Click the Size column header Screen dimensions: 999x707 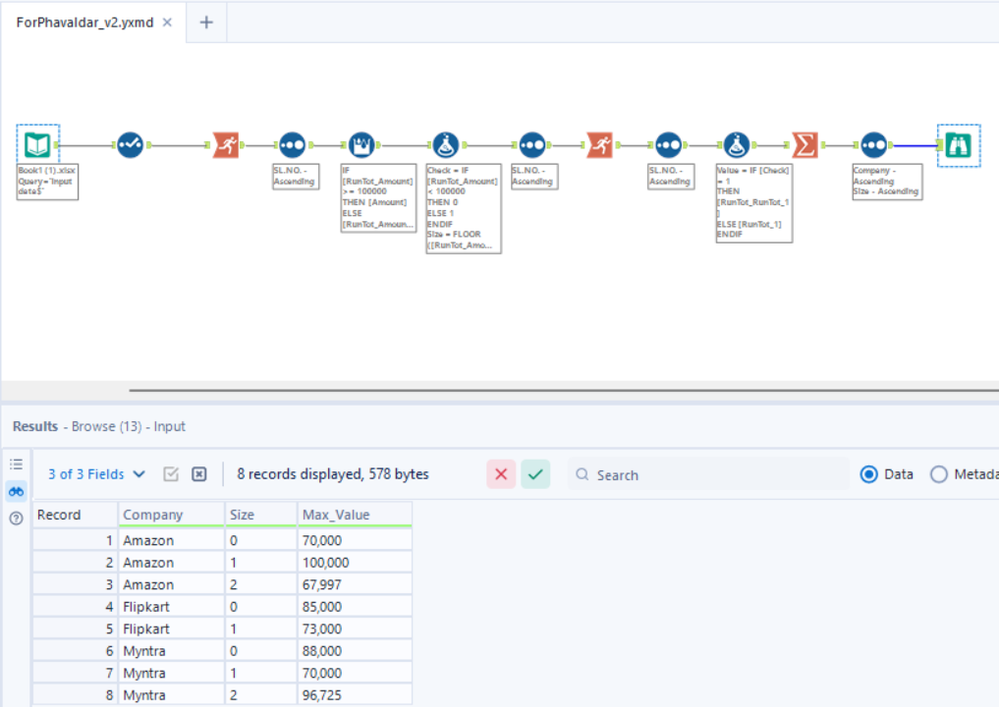(x=261, y=515)
